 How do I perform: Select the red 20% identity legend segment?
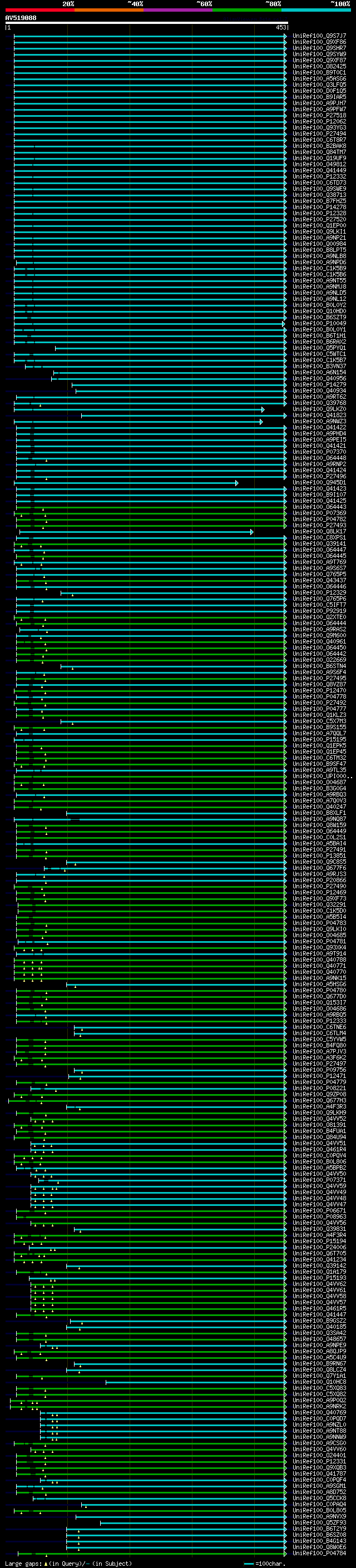(x=39, y=10)
